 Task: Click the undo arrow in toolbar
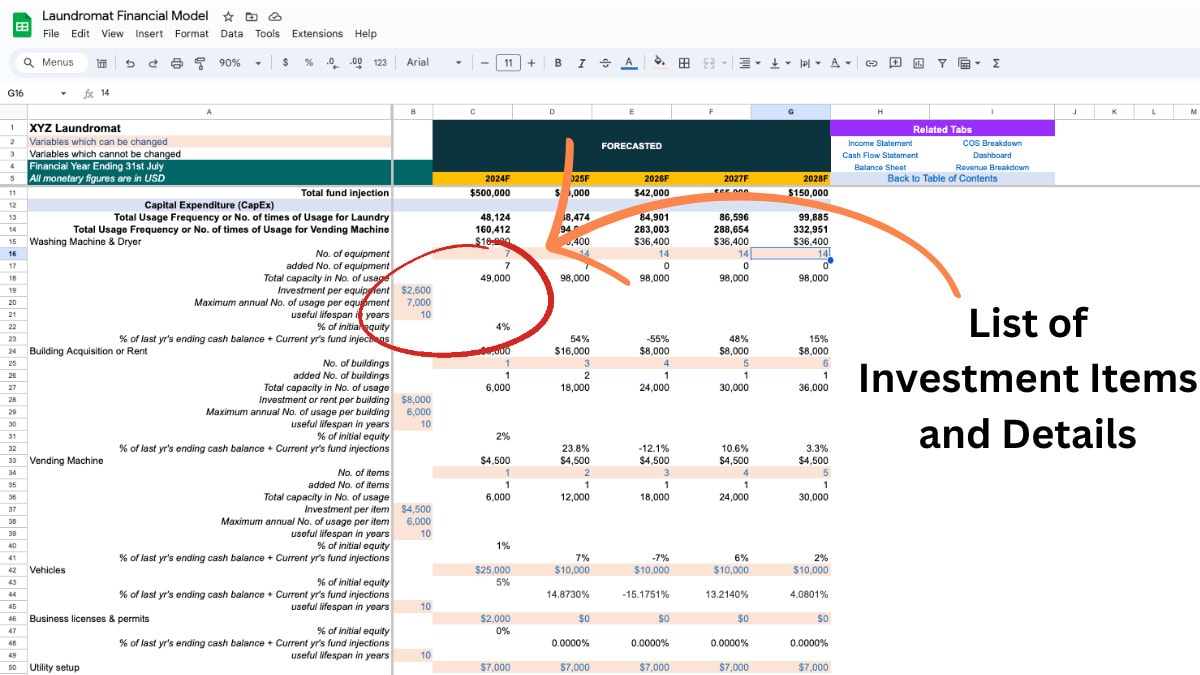tap(130, 63)
